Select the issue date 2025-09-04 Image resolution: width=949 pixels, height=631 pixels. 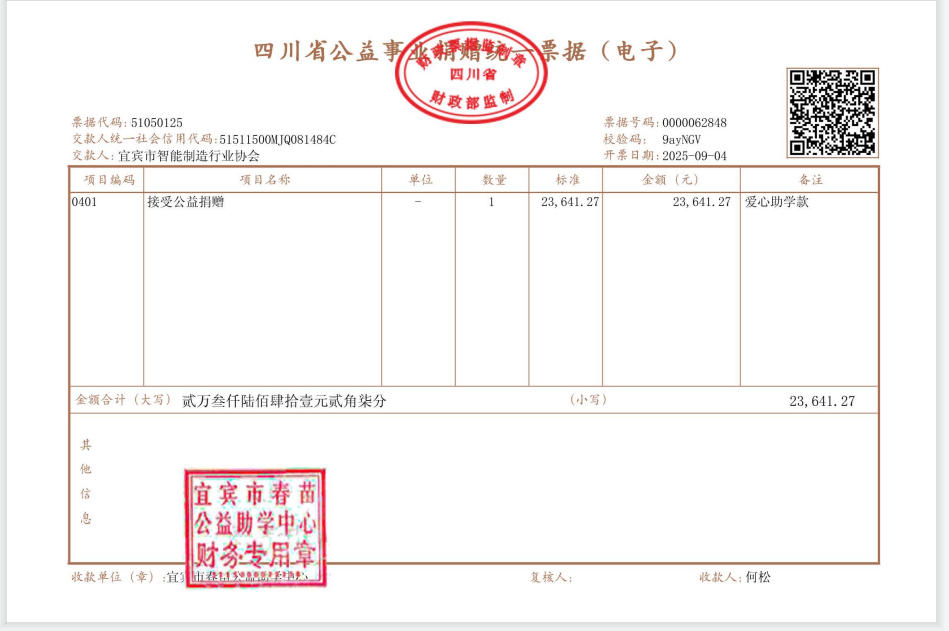[x=694, y=156]
